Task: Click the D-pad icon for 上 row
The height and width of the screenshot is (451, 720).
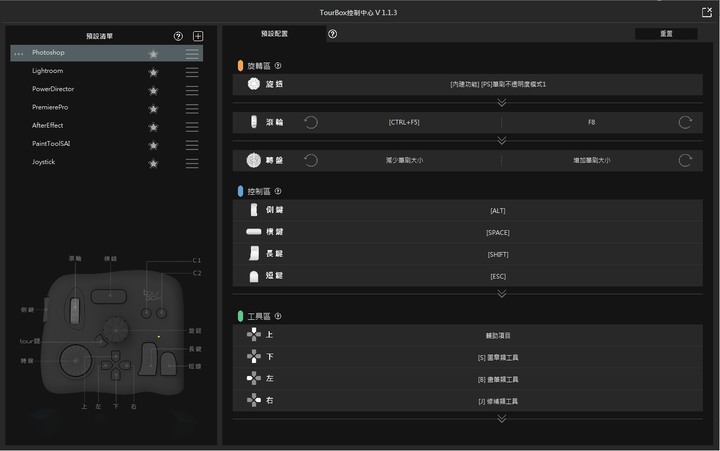Action: [x=253, y=334]
